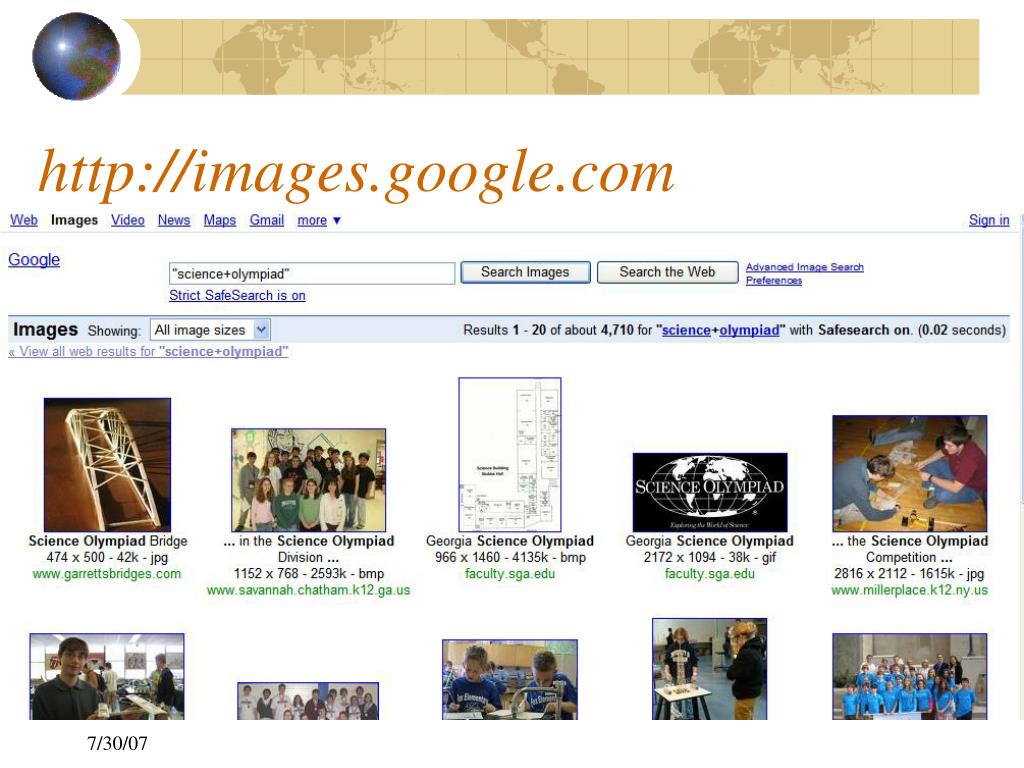
Task: Open the millerplace competition thumbnail
Action: click(910, 473)
